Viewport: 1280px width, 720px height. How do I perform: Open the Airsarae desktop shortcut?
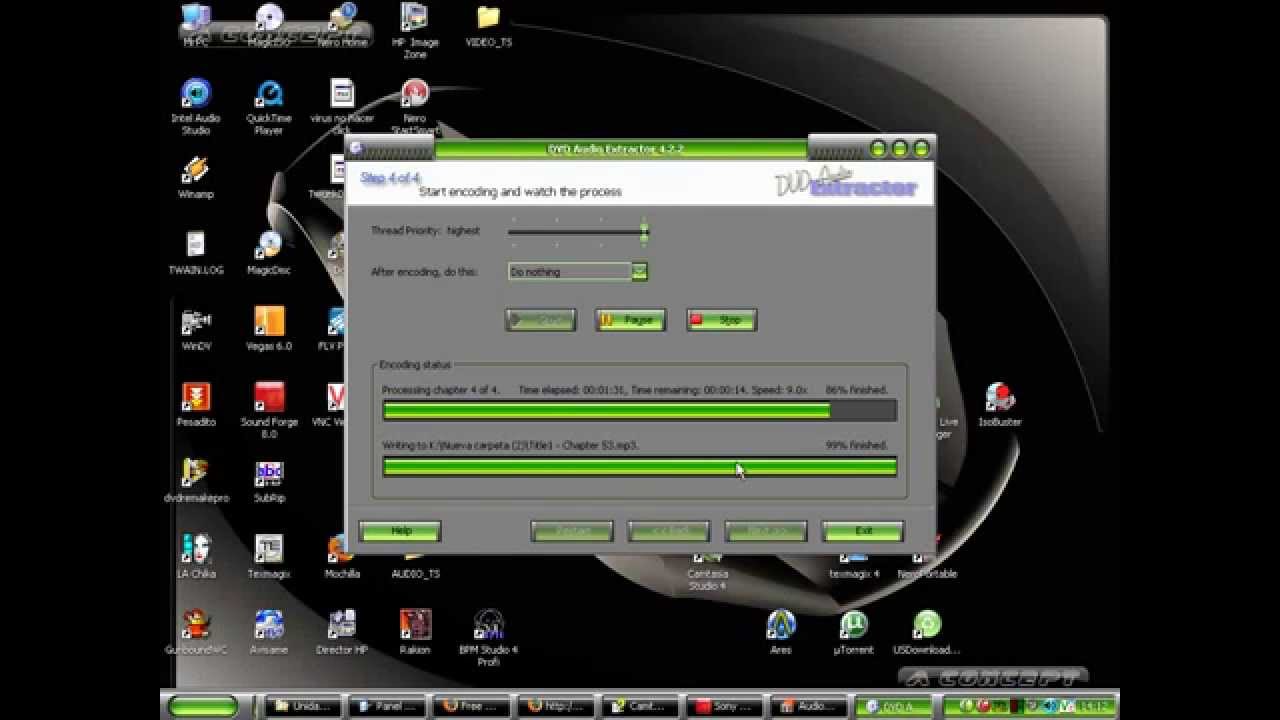[268, 633]
